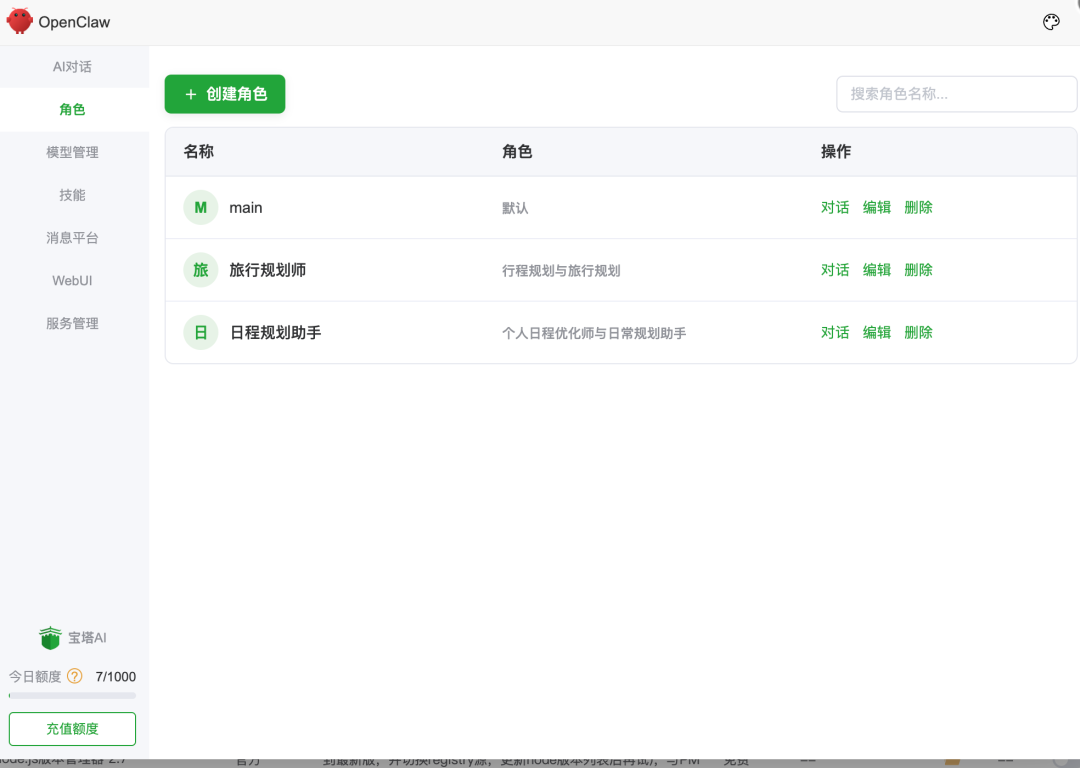Start 对话 with 旅行规划师
The height and width of the screenshot is (768, 1080).
pos(835,269)
